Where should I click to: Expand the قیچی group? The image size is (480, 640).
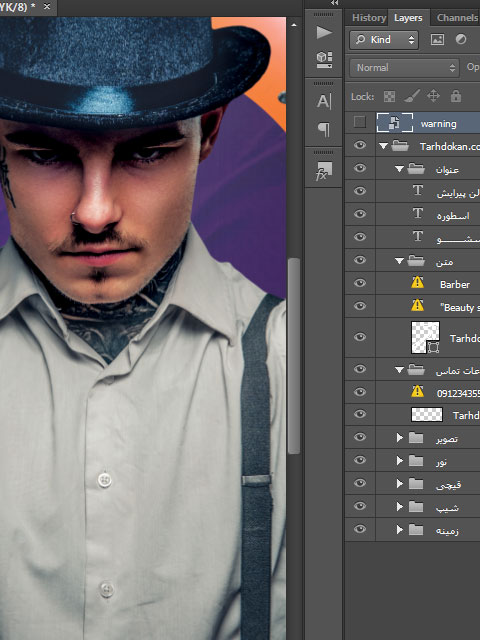tap(400, 484)
